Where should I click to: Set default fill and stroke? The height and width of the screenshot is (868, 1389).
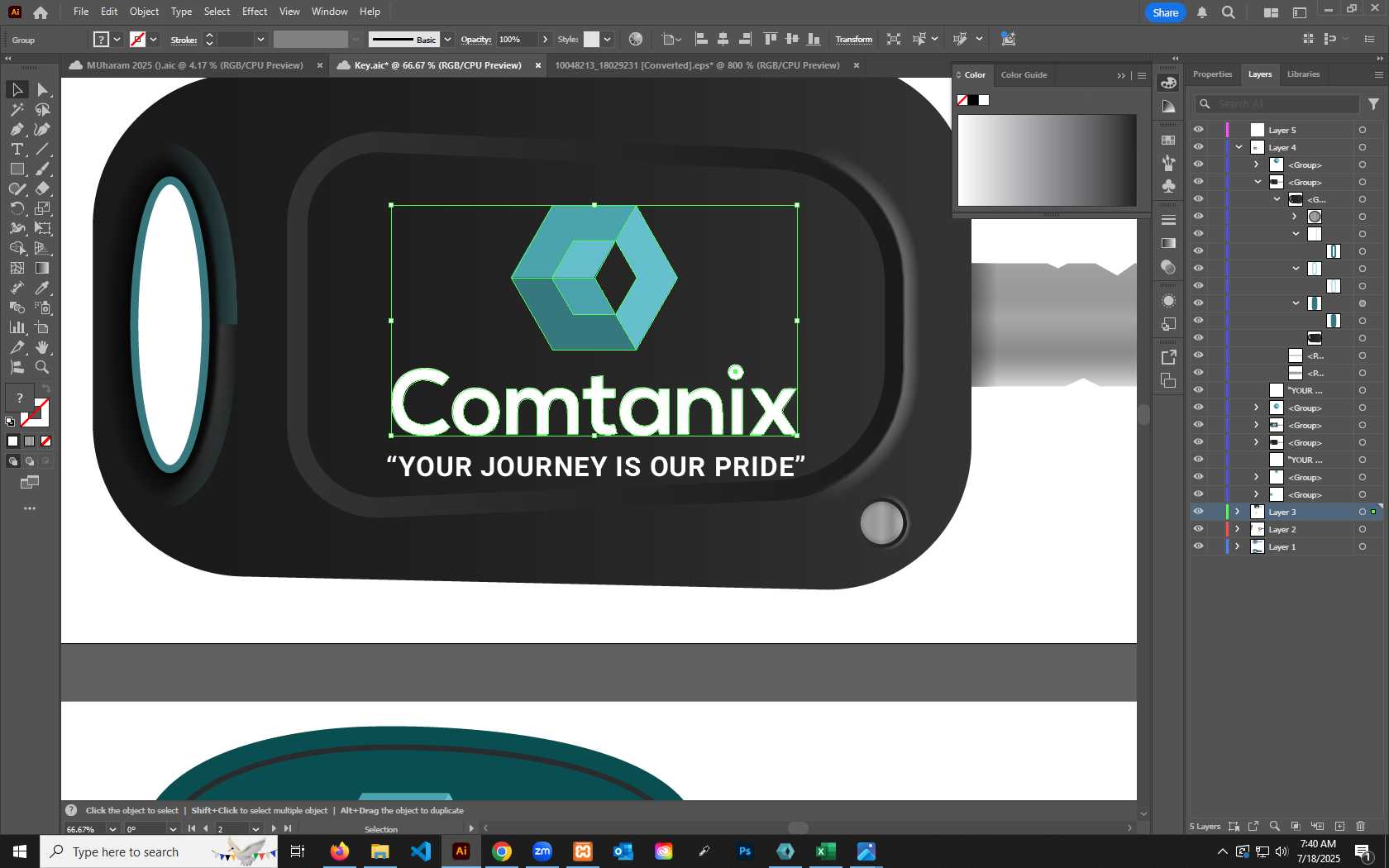pos(10,422)
